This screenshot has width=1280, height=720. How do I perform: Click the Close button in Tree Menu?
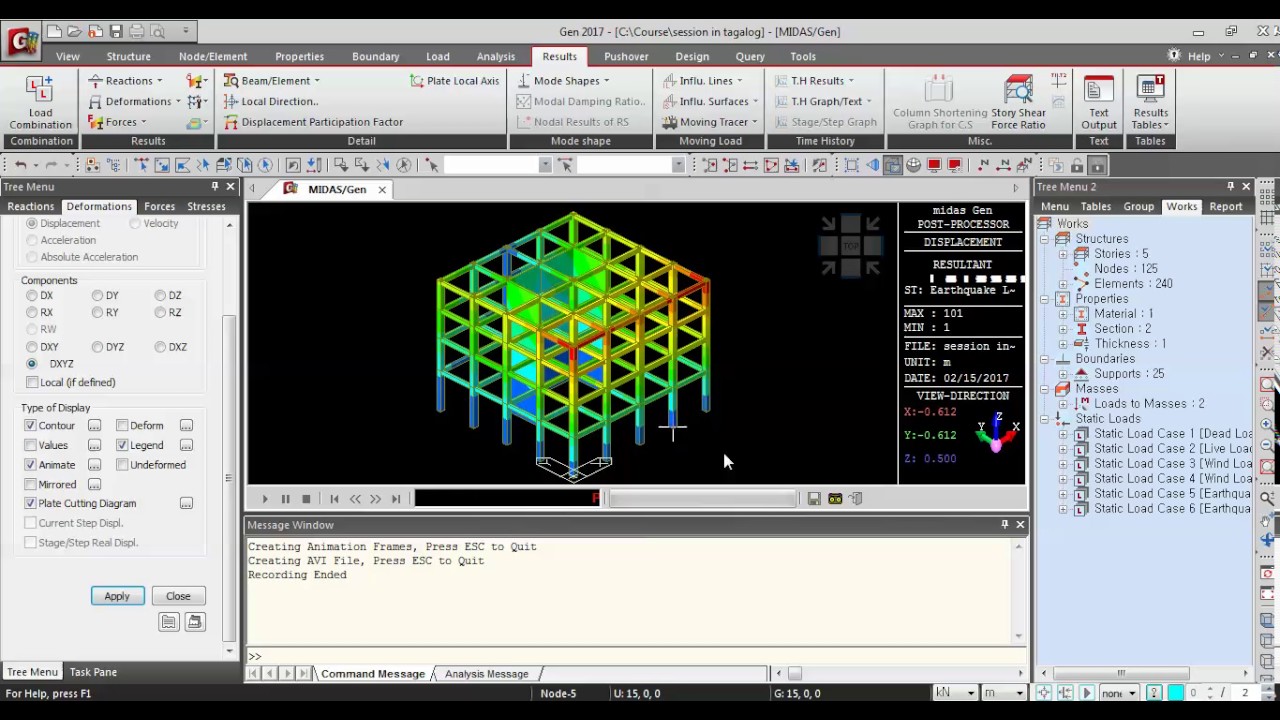click(x=178, y=596)
